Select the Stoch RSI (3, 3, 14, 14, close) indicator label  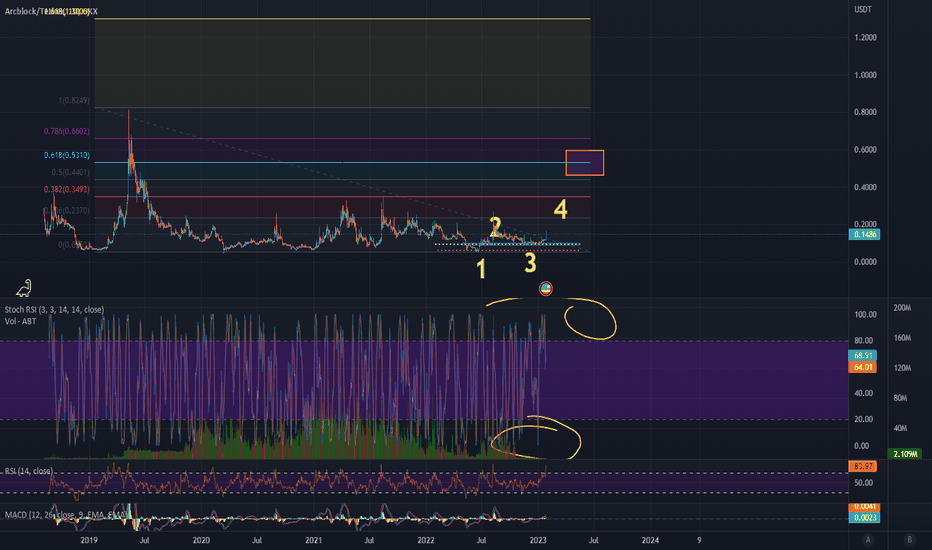tap(54, 310)
